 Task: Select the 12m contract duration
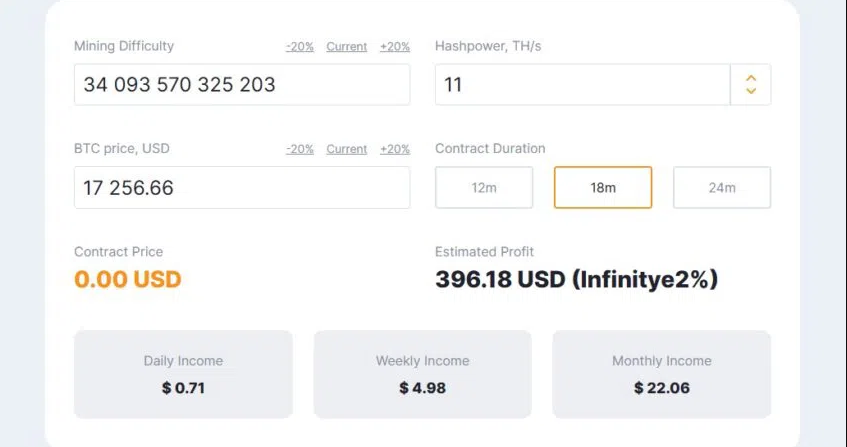484,188
